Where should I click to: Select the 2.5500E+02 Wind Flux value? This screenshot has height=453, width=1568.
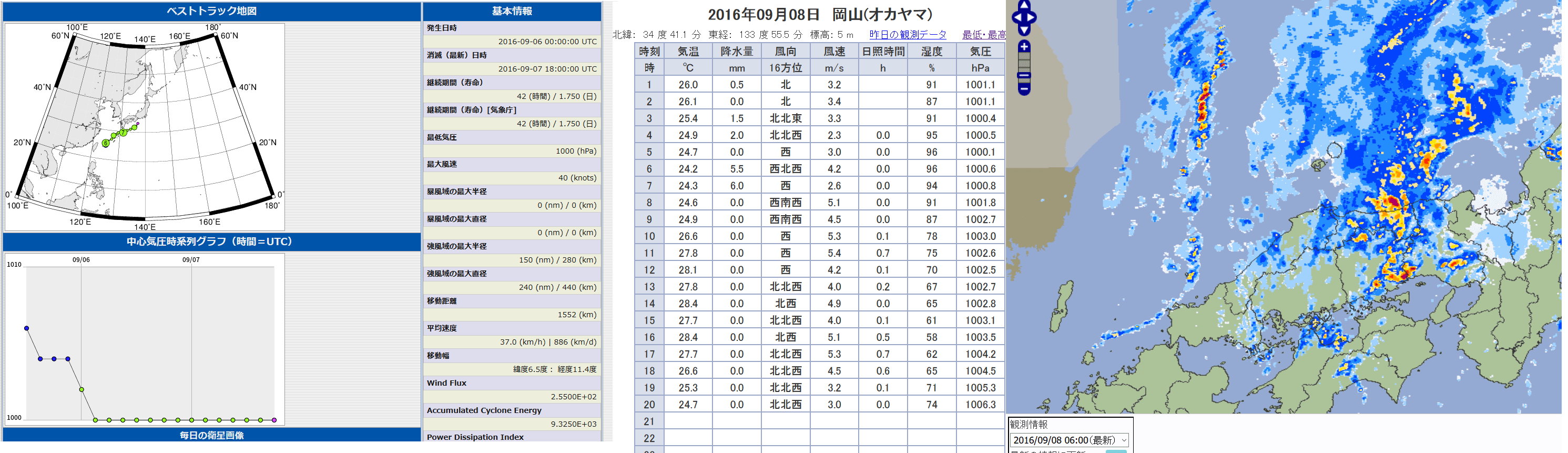pyautogui.click(x=573, y=396)
